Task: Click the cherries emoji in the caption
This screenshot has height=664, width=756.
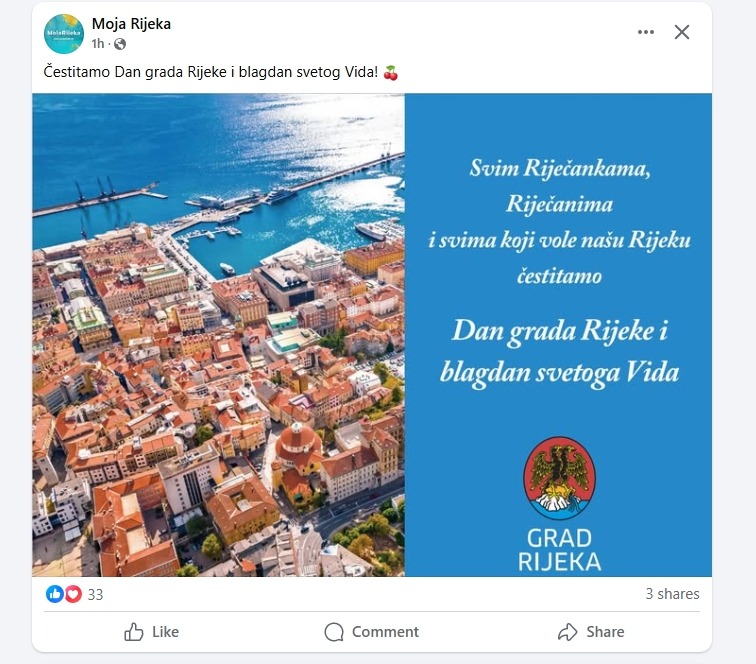Action: point(391,72)
